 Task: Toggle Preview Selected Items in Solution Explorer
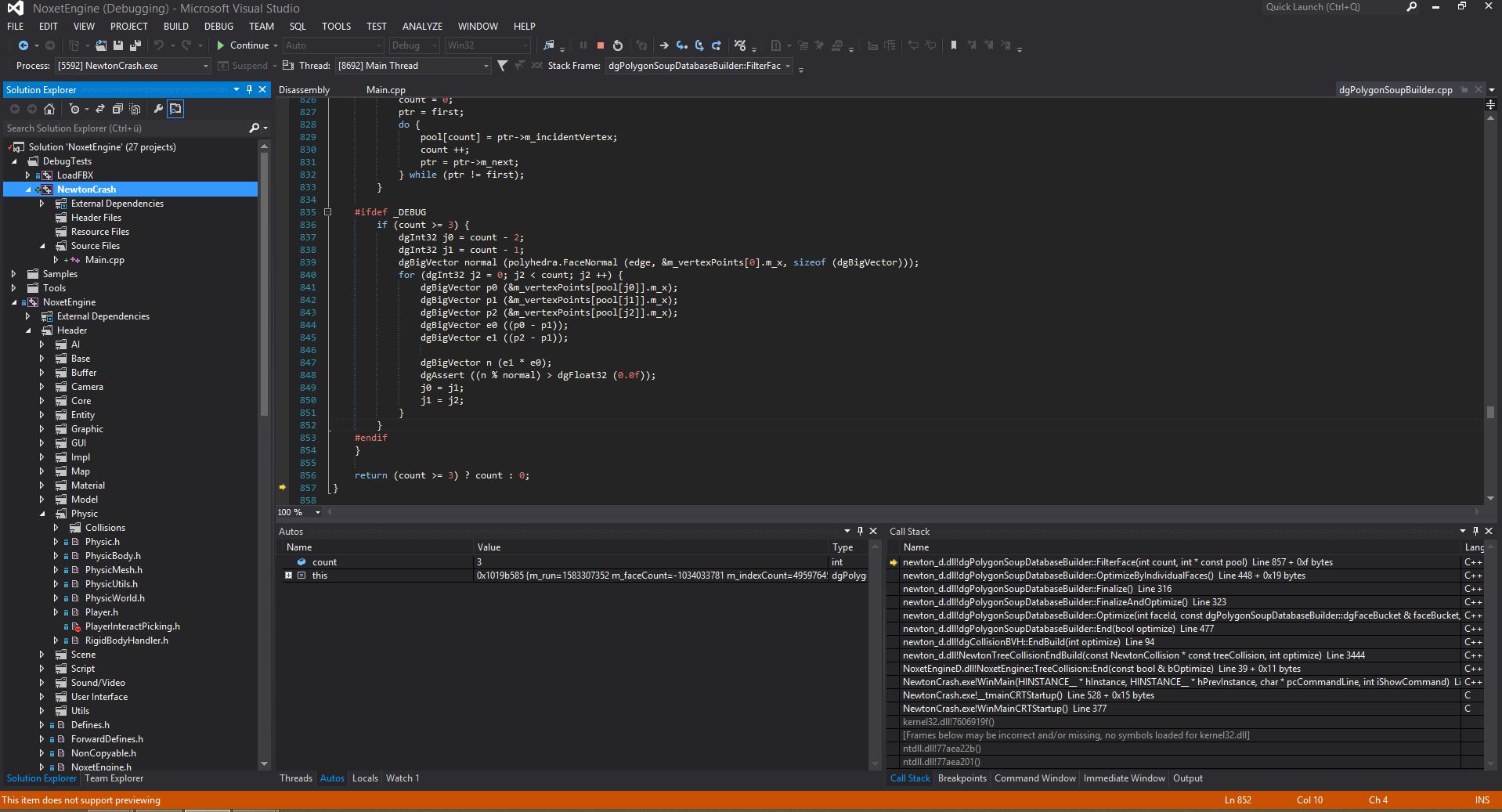[x=175, y=109]
